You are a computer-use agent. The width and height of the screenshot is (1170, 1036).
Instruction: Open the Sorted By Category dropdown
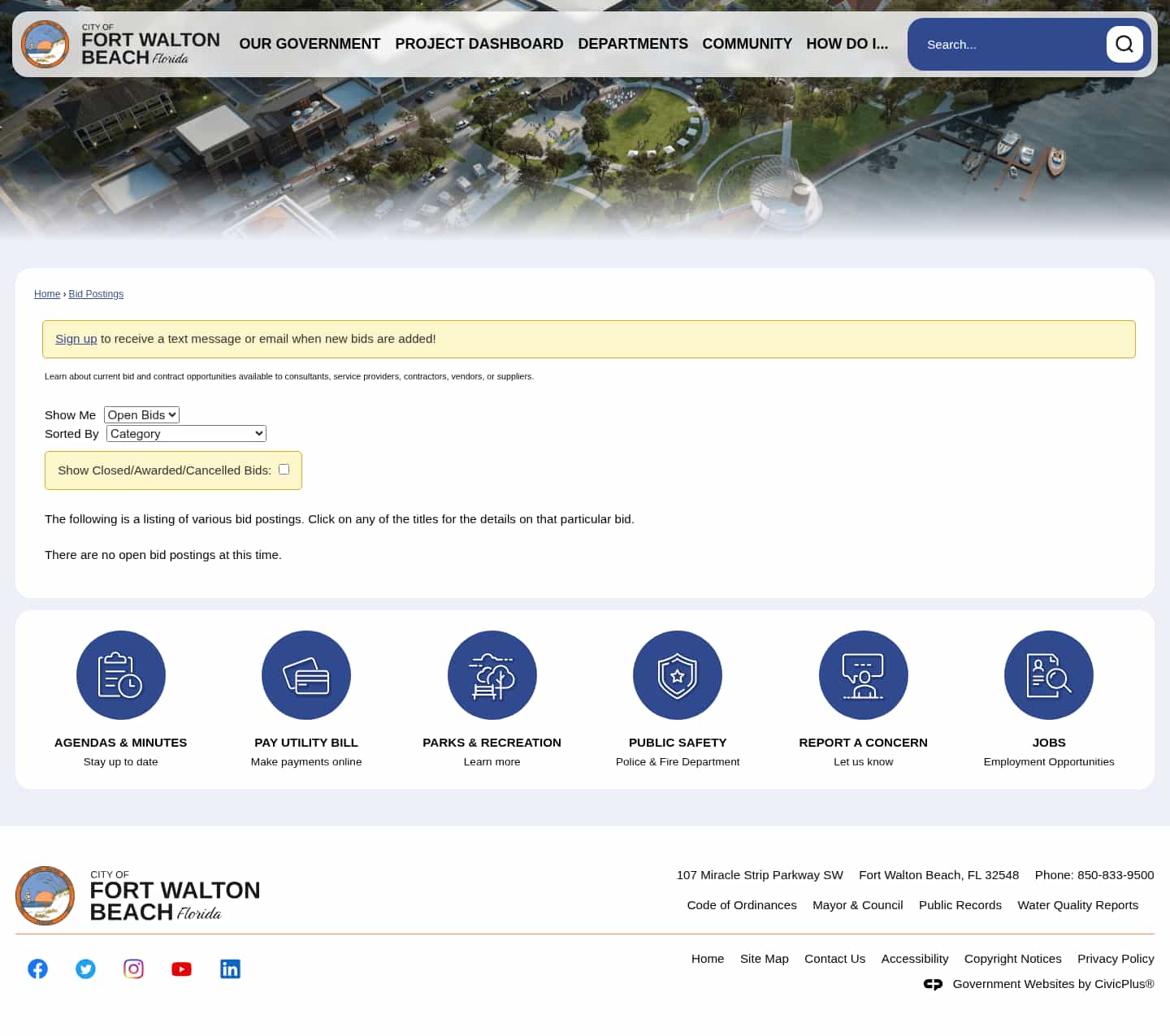(186, 434)
